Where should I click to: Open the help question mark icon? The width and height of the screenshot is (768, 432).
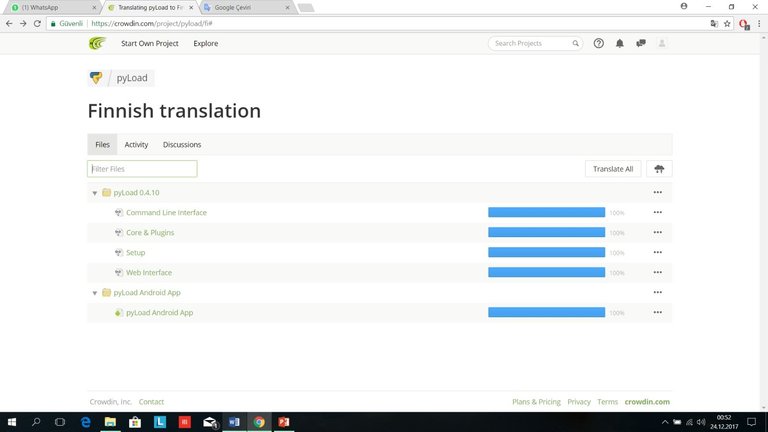[x=599, y=43]
